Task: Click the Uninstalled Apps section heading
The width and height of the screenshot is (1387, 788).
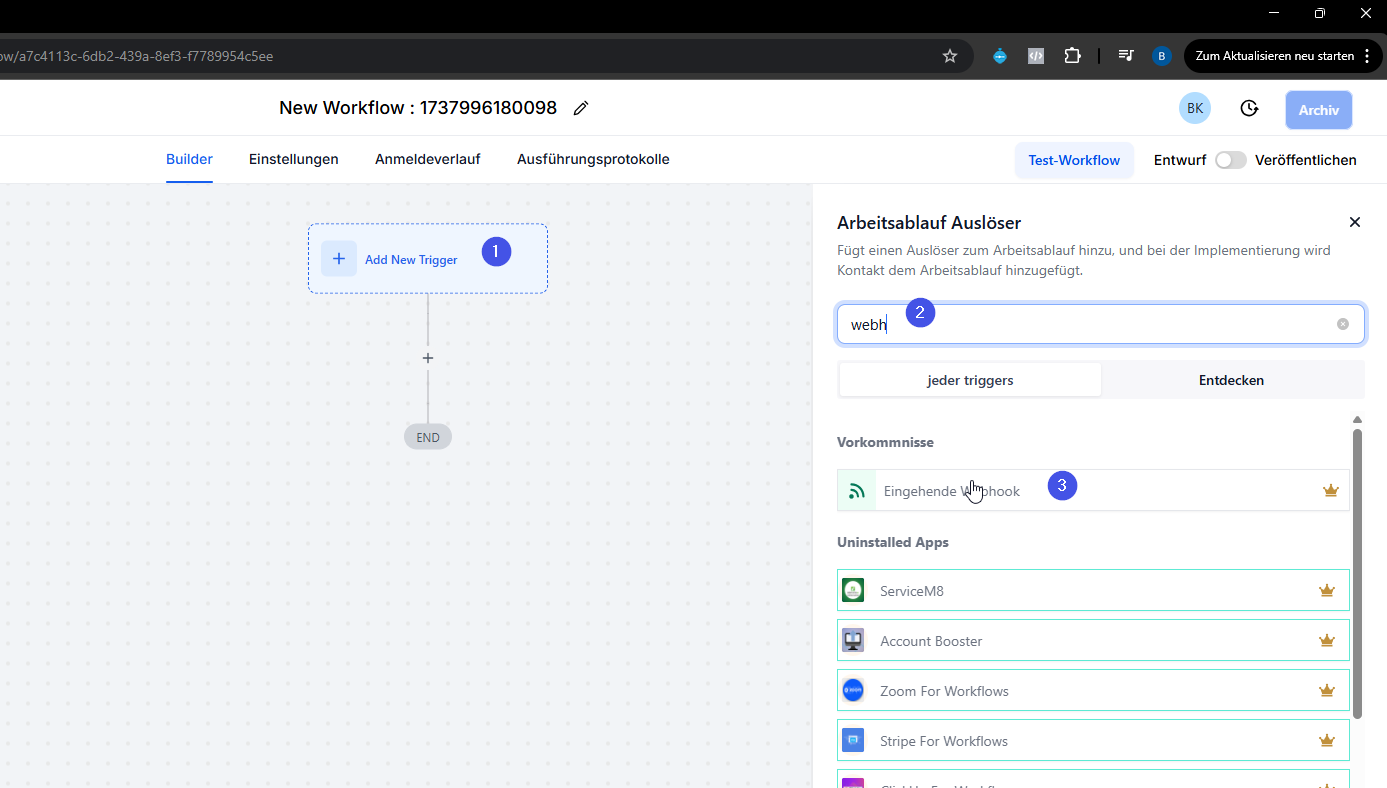Action: (x=893, y=542)
